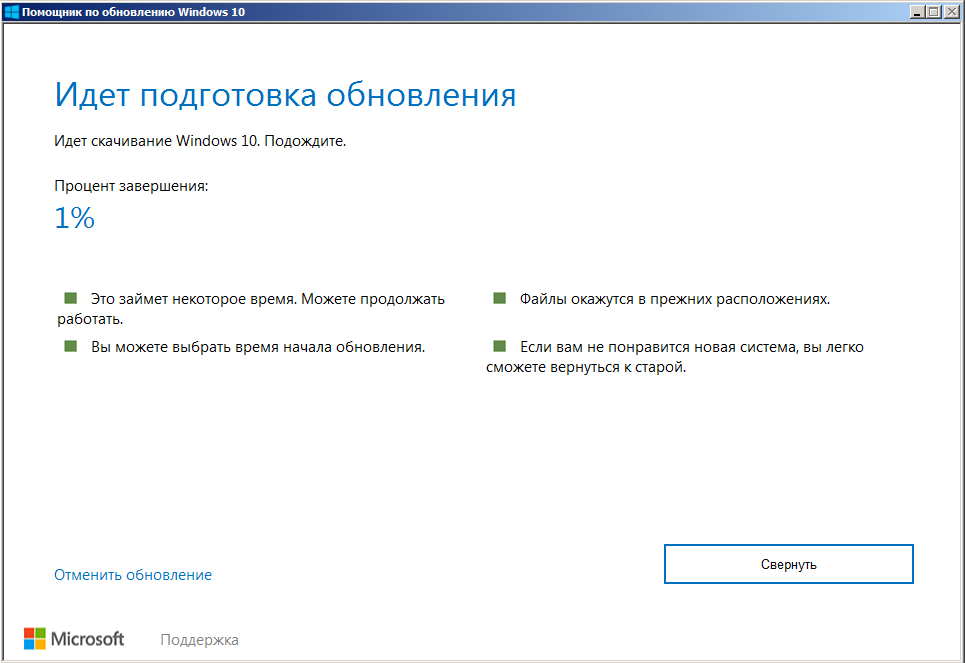965x663 pixels.
Task: Open the Поддержка link
Action: pyautogui.click(x=199, y=640)
